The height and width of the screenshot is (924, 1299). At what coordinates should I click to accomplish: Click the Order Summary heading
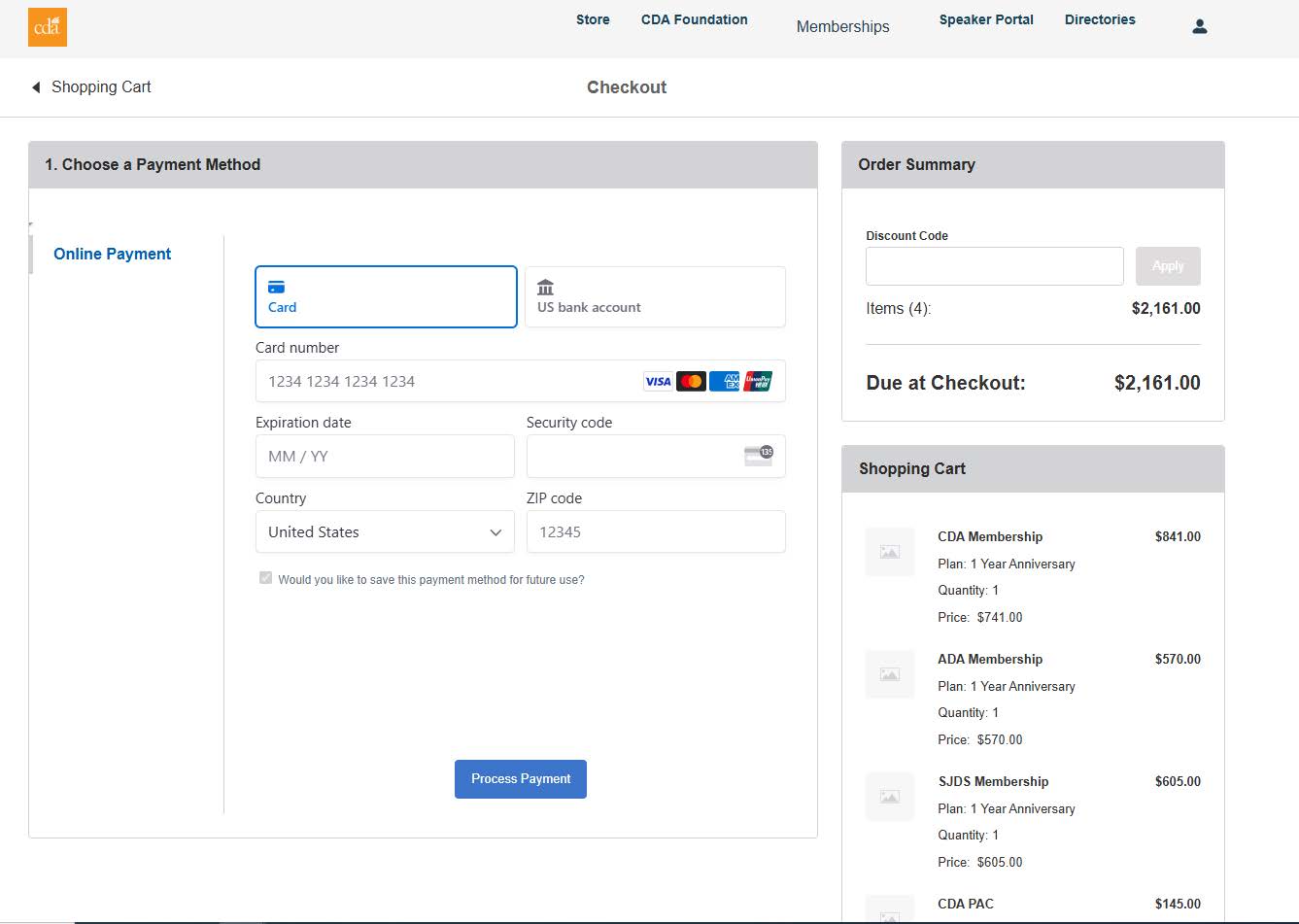pos(916,165)
